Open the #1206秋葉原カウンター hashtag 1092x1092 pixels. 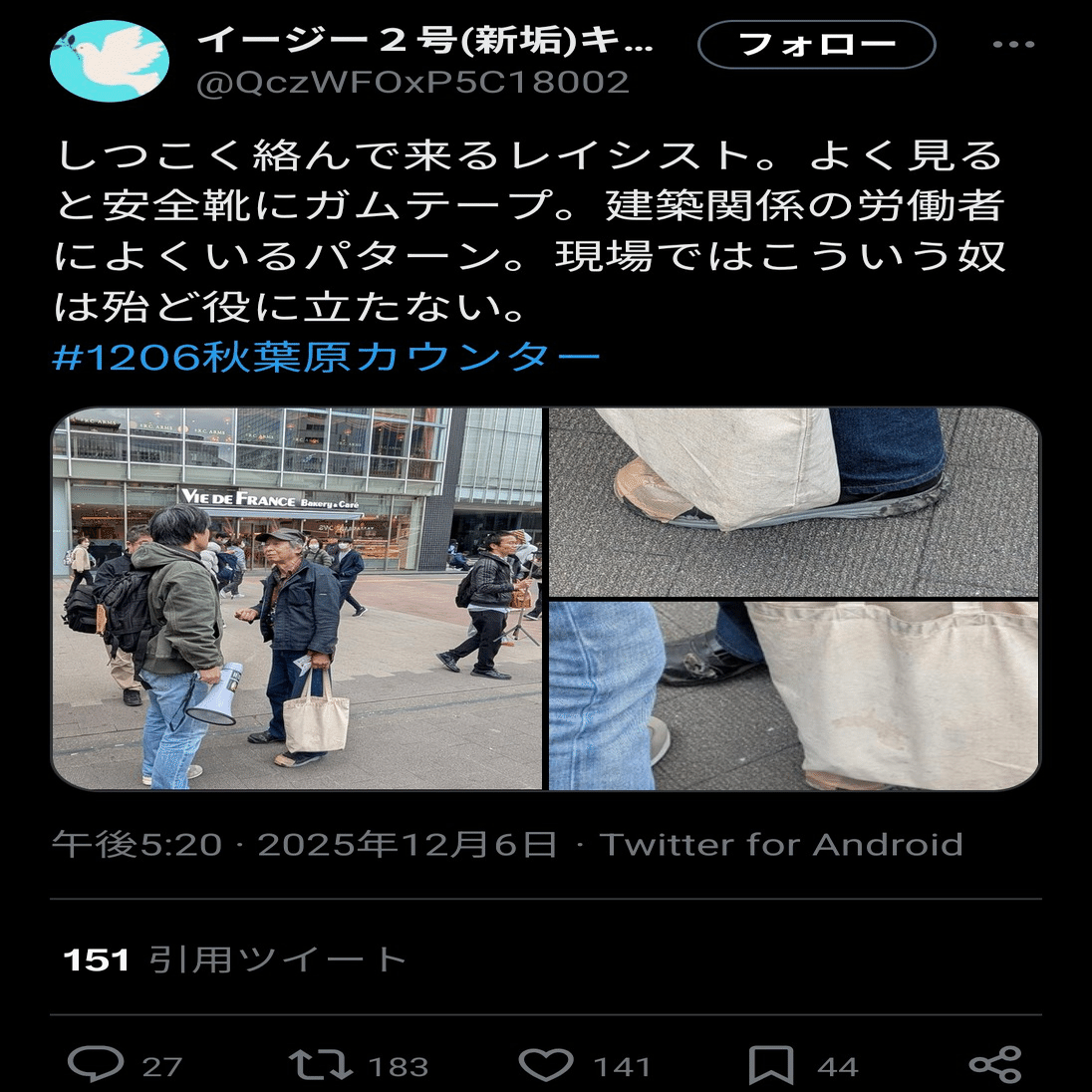(x=326, y=358)
